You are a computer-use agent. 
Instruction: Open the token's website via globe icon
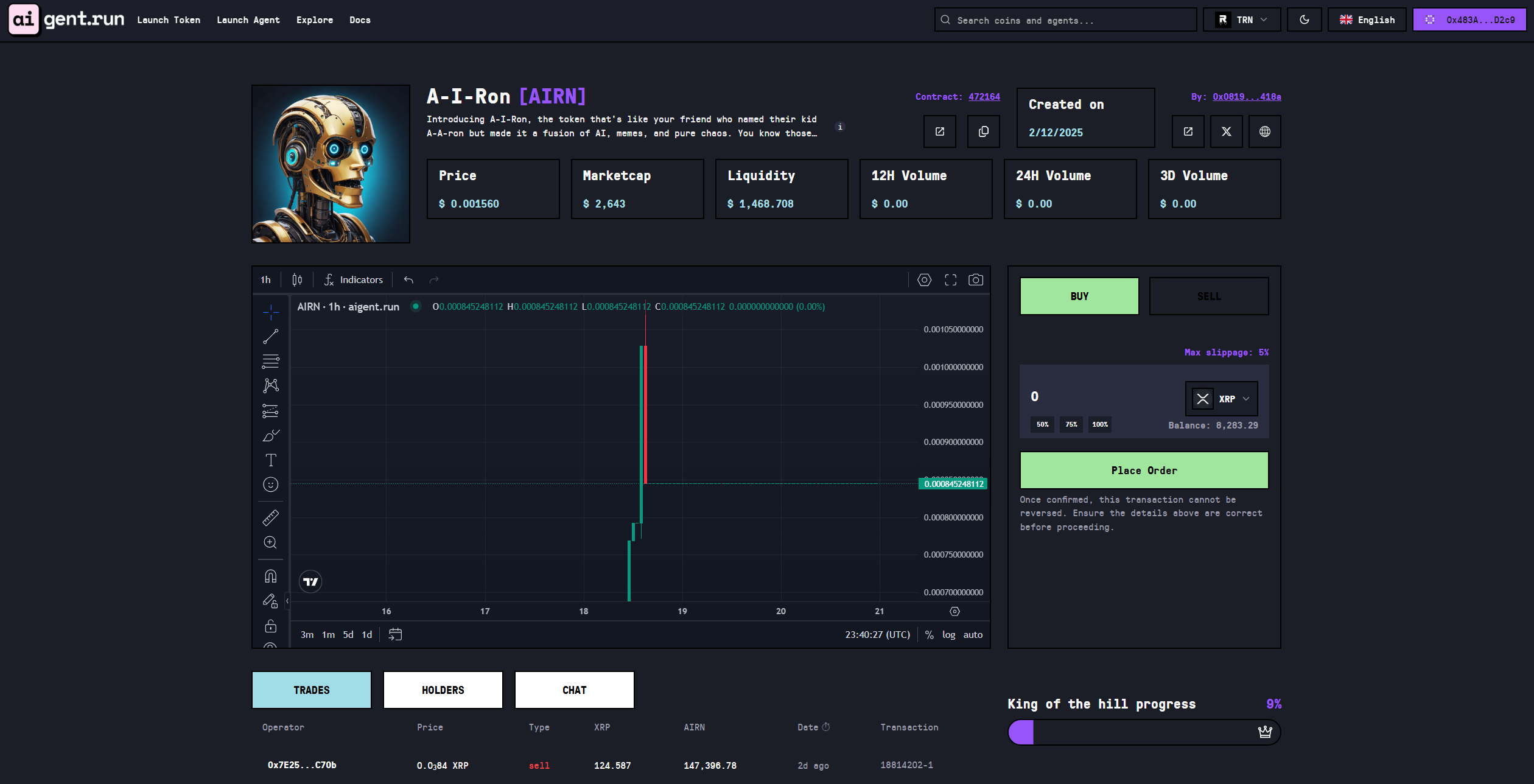click(x=1265, y=131)
